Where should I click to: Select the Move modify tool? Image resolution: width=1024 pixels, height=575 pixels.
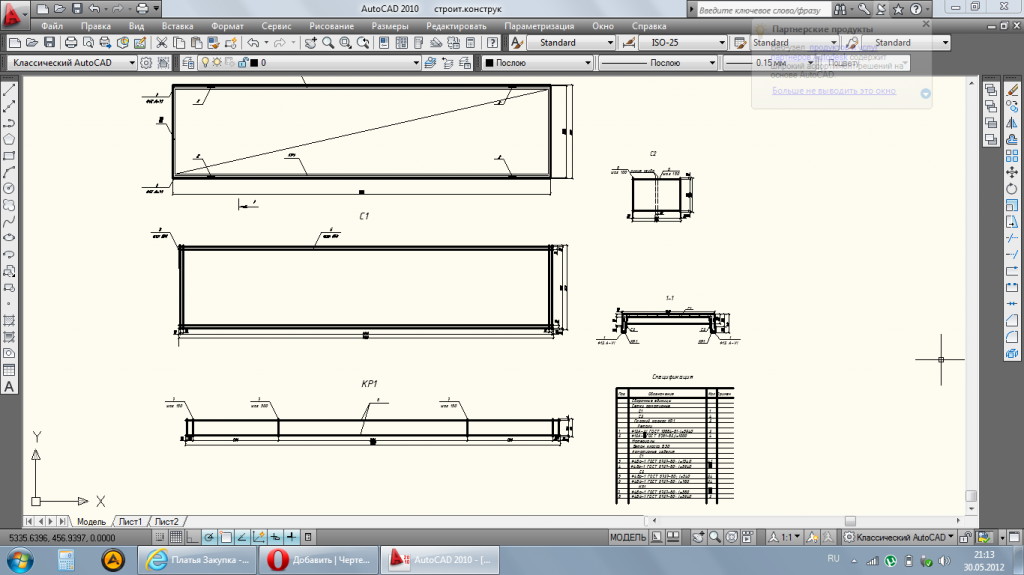pos(1012,172)
